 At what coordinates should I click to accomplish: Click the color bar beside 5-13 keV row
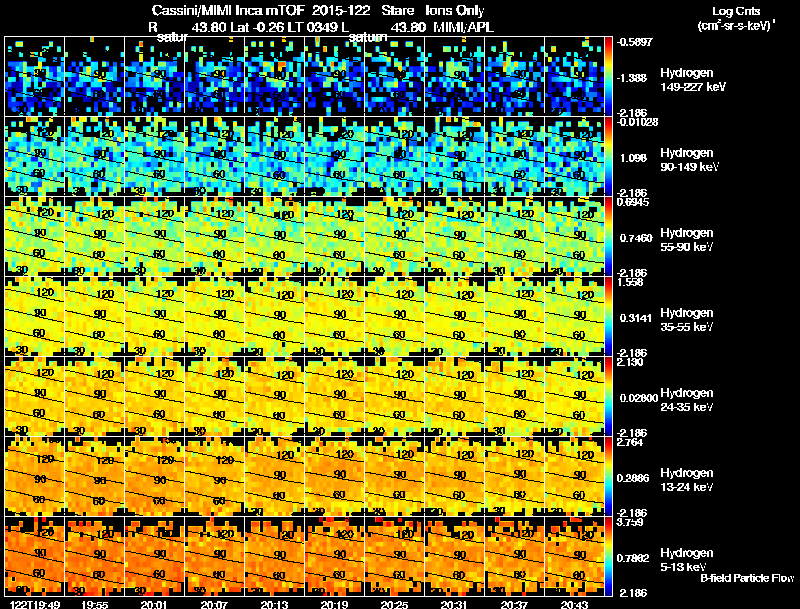click(x=608, y=556)
